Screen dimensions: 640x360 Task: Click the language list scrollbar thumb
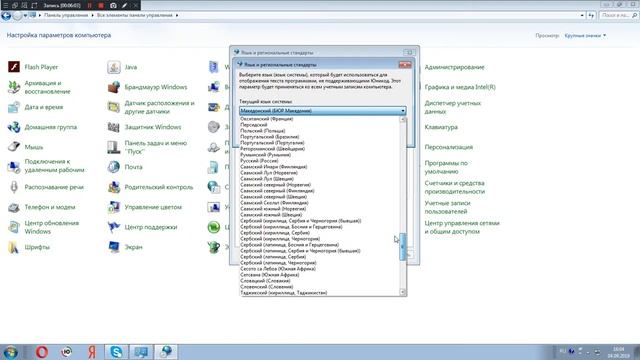tap(403, 247)
